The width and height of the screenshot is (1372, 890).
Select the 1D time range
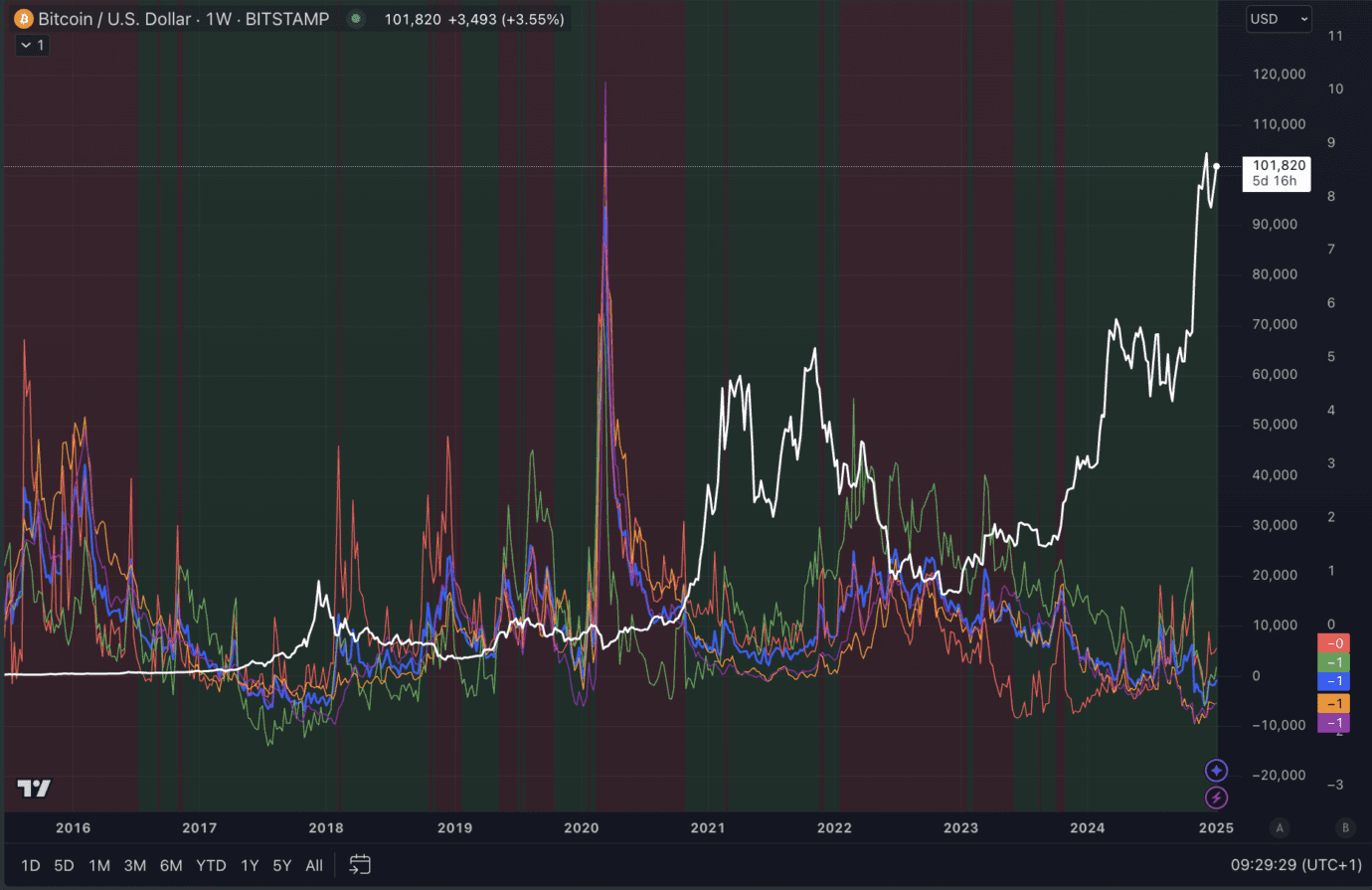coord(31,865)
